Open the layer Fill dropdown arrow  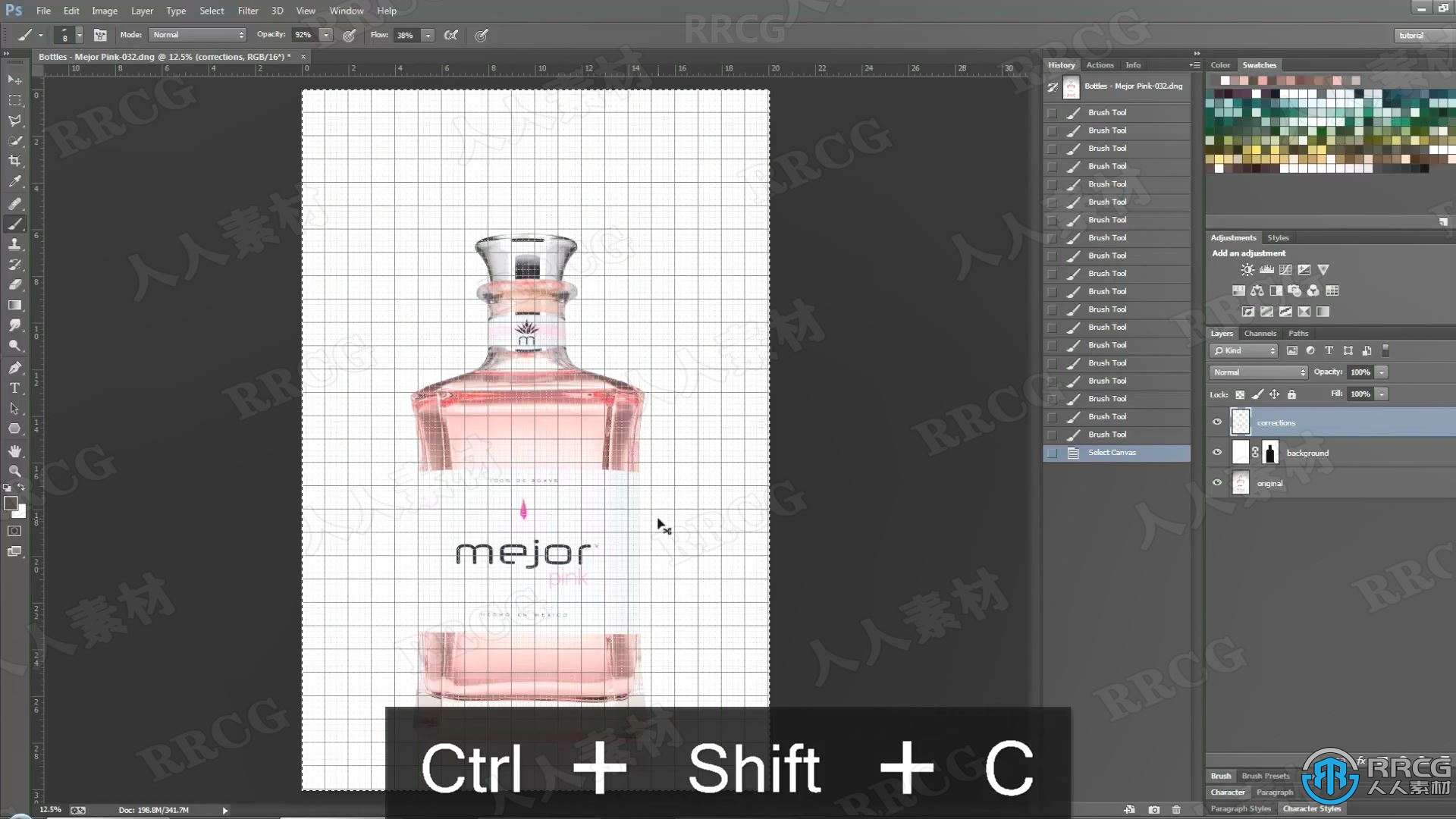tap(1382, 394)
